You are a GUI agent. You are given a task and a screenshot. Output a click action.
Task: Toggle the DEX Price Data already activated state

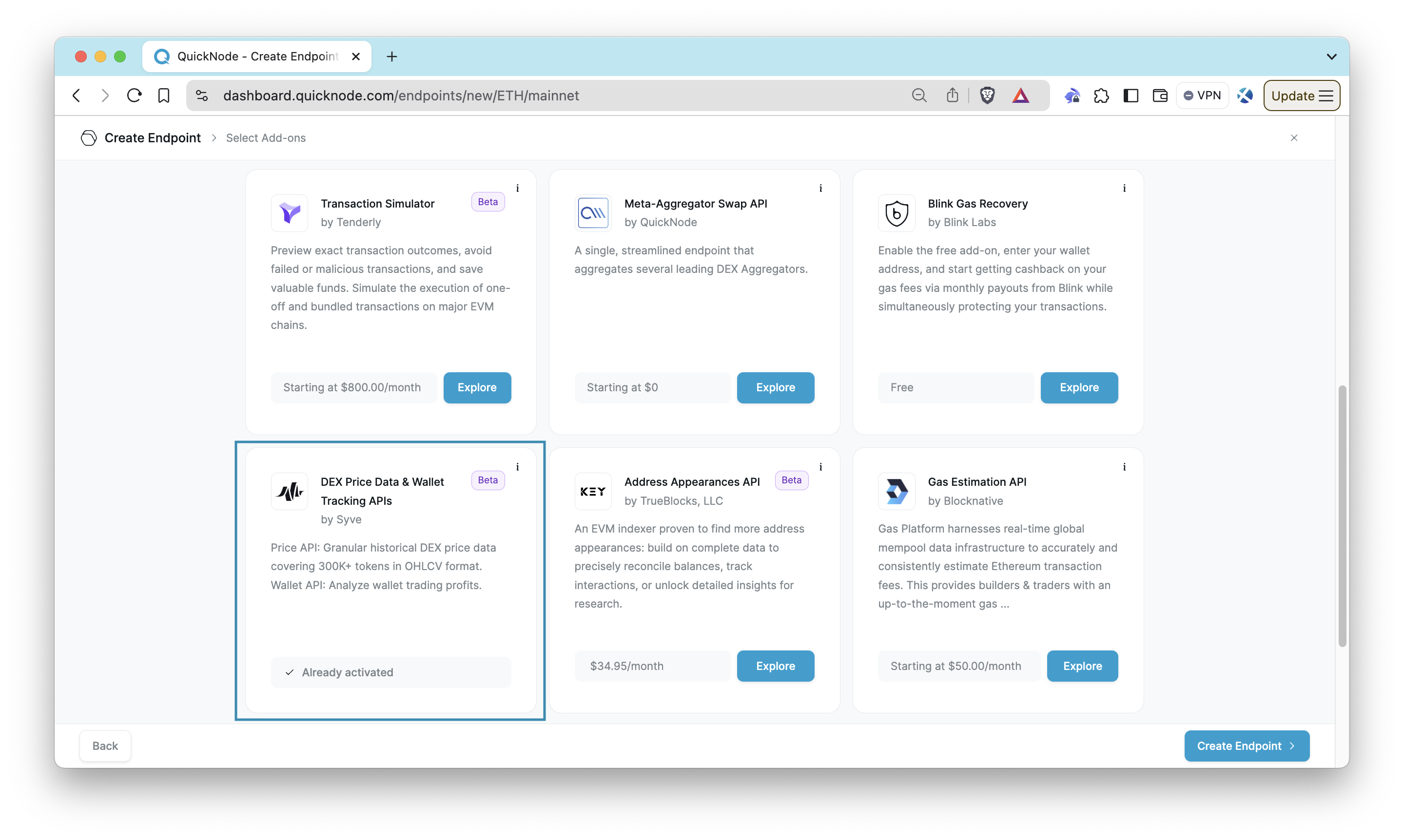coord(390,672)
